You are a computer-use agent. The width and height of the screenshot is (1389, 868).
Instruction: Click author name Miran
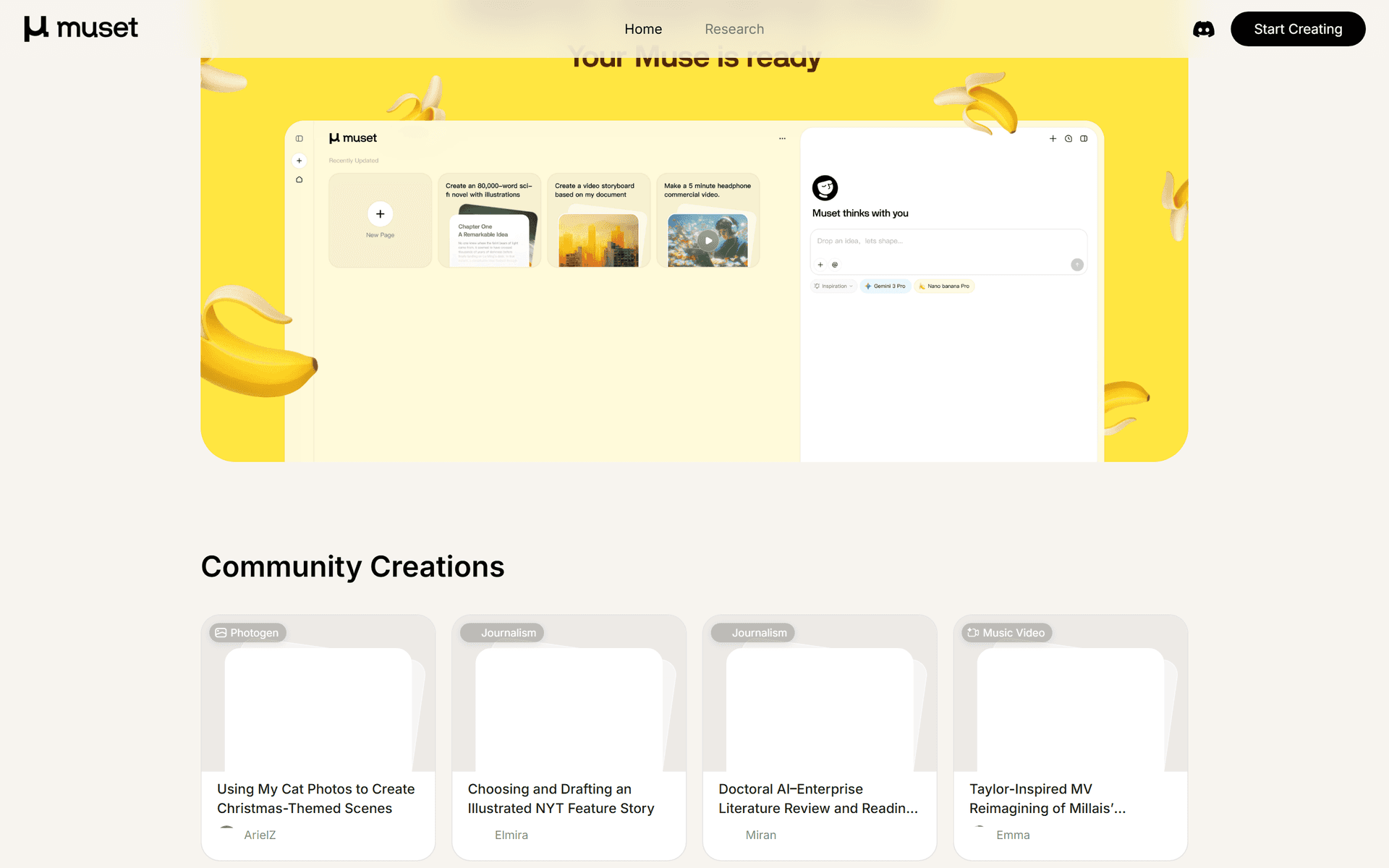pyautogui.click(x=761, y=835)
